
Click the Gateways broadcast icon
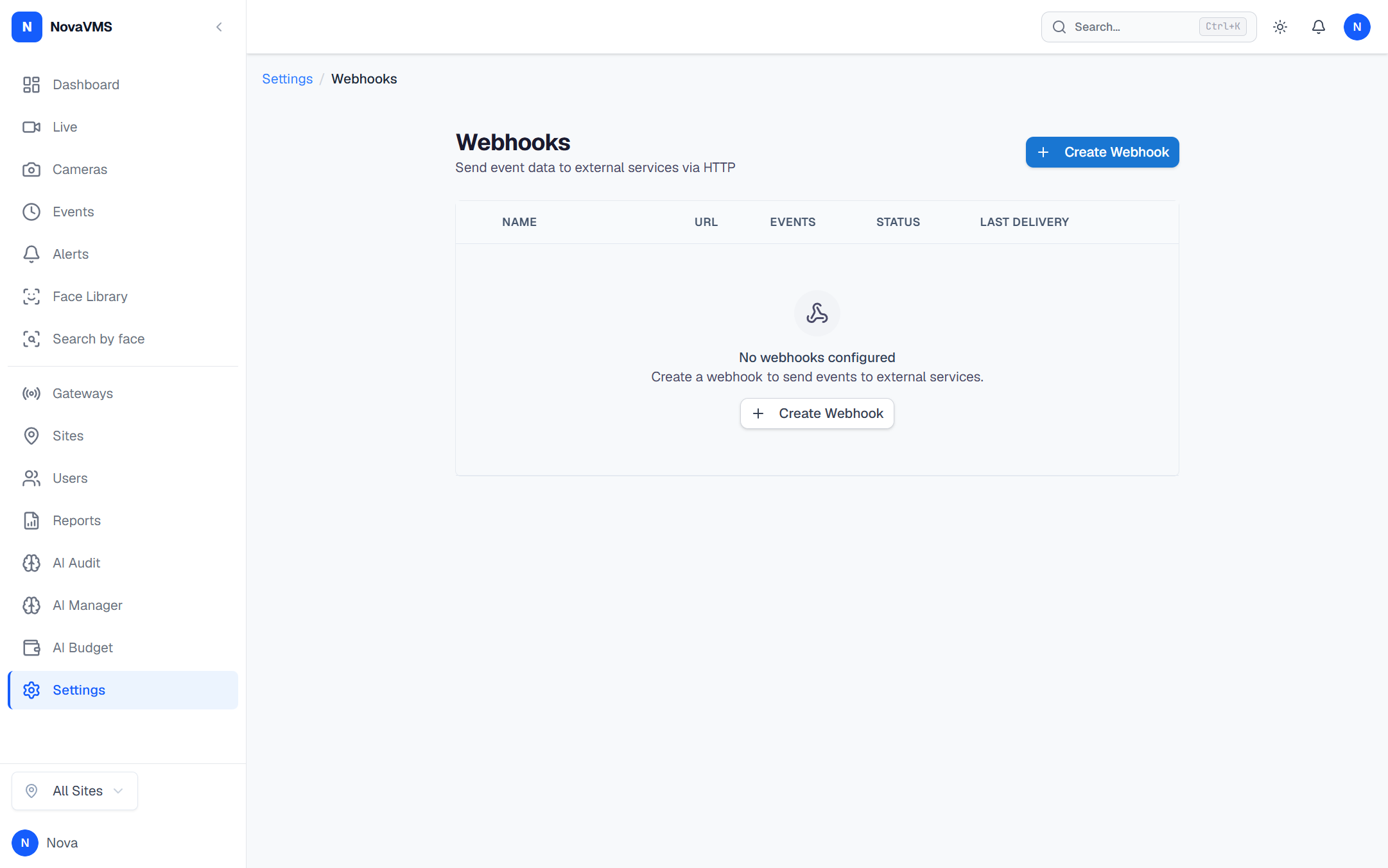(x=31, y=394)
